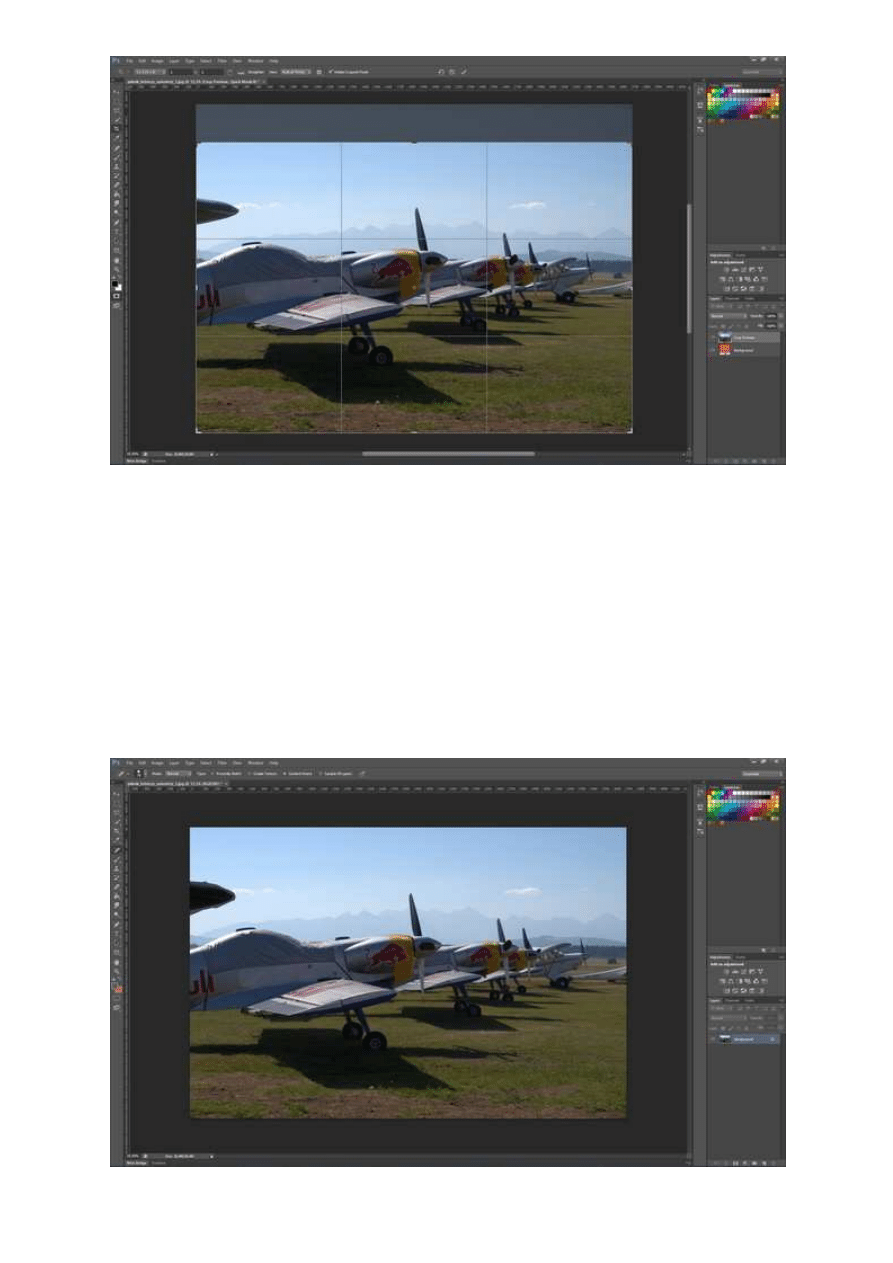Image resolution: width=893 pixels, height=1263 pixels.
Task: Enable the Sample All Layers checkbox
Action: (x=320, y=774)
